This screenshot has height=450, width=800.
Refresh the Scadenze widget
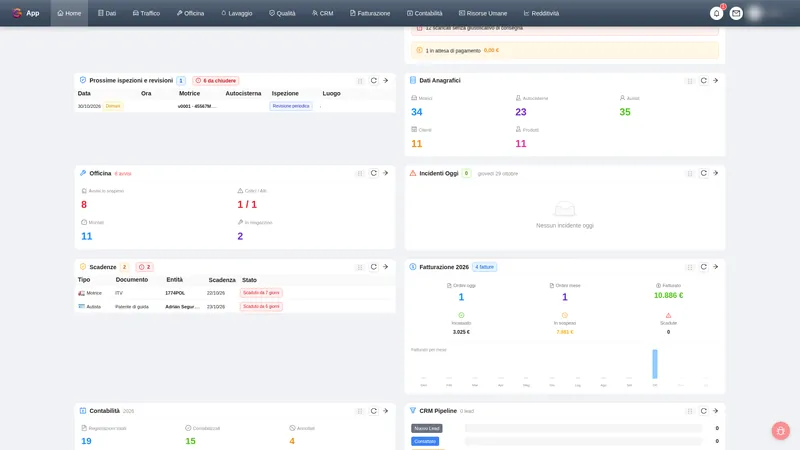click(x=373, y=267)
